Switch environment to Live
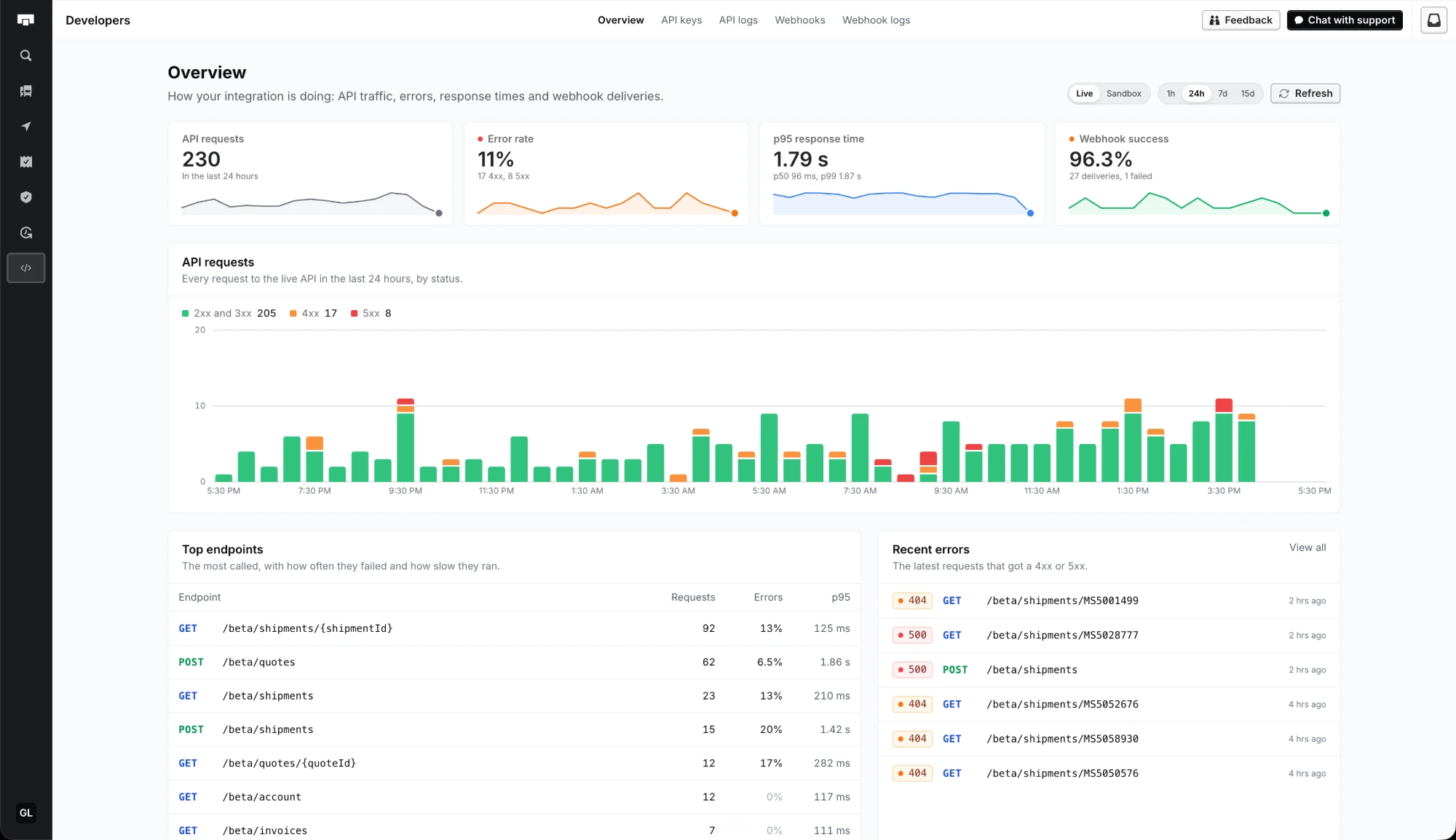1456x840 pixels. point(1084,93)
